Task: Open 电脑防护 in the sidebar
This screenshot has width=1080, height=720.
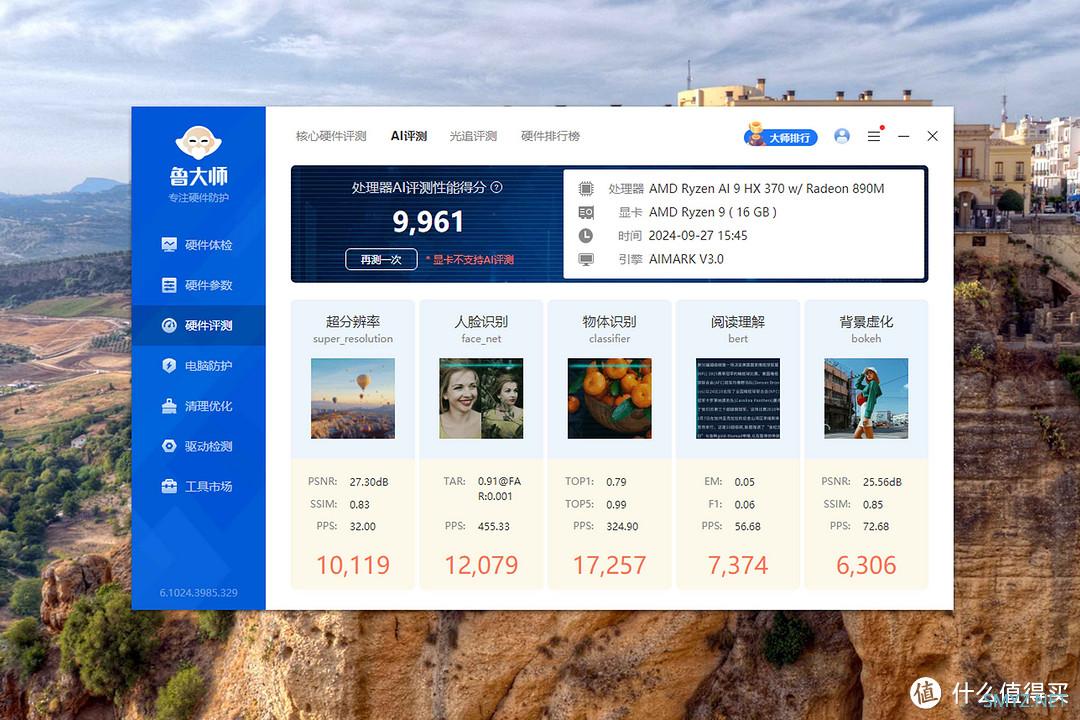Action: click(x=198, y=366)
